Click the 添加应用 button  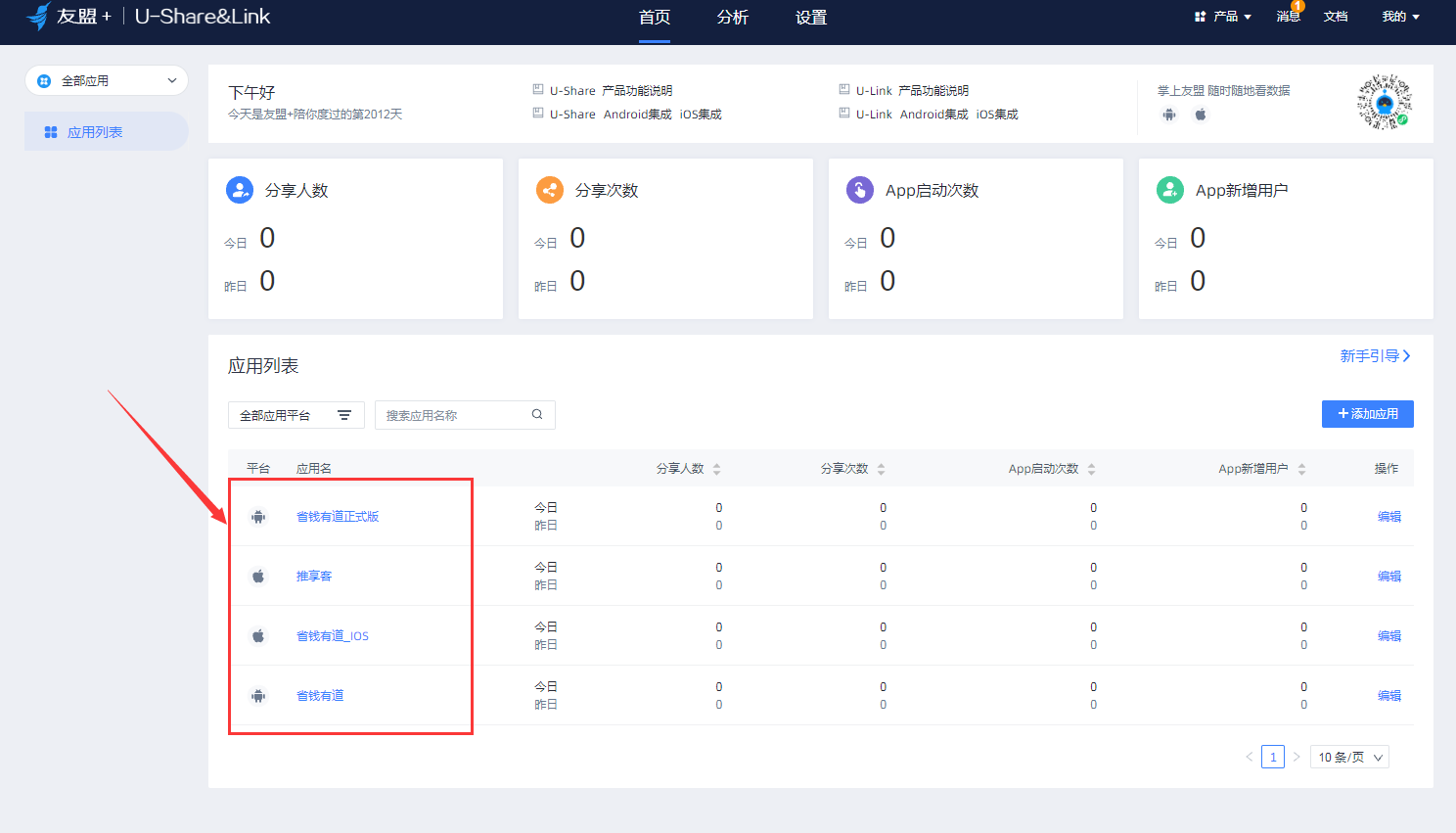click(1368, 414)
